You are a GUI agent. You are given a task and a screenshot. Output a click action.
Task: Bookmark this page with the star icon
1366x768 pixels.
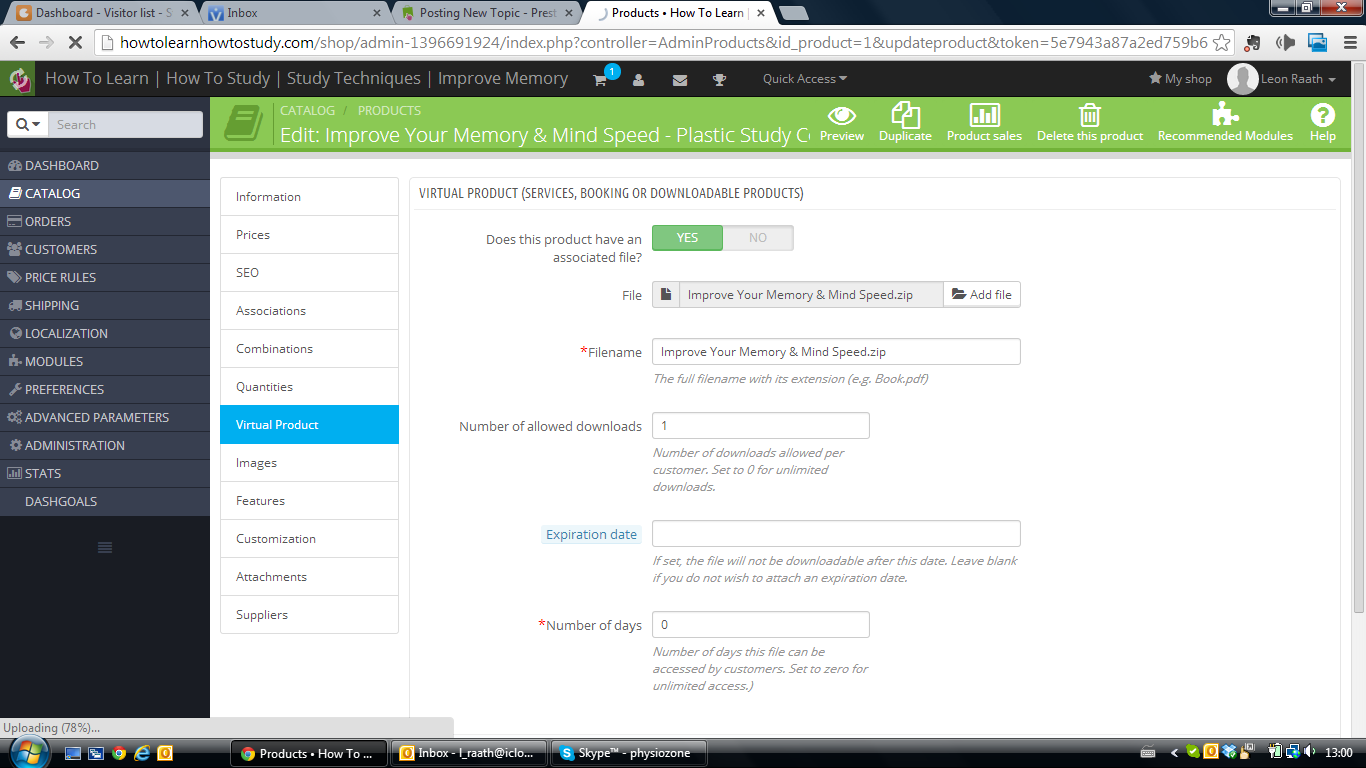pyautogui.click(x=1221, y=43)
